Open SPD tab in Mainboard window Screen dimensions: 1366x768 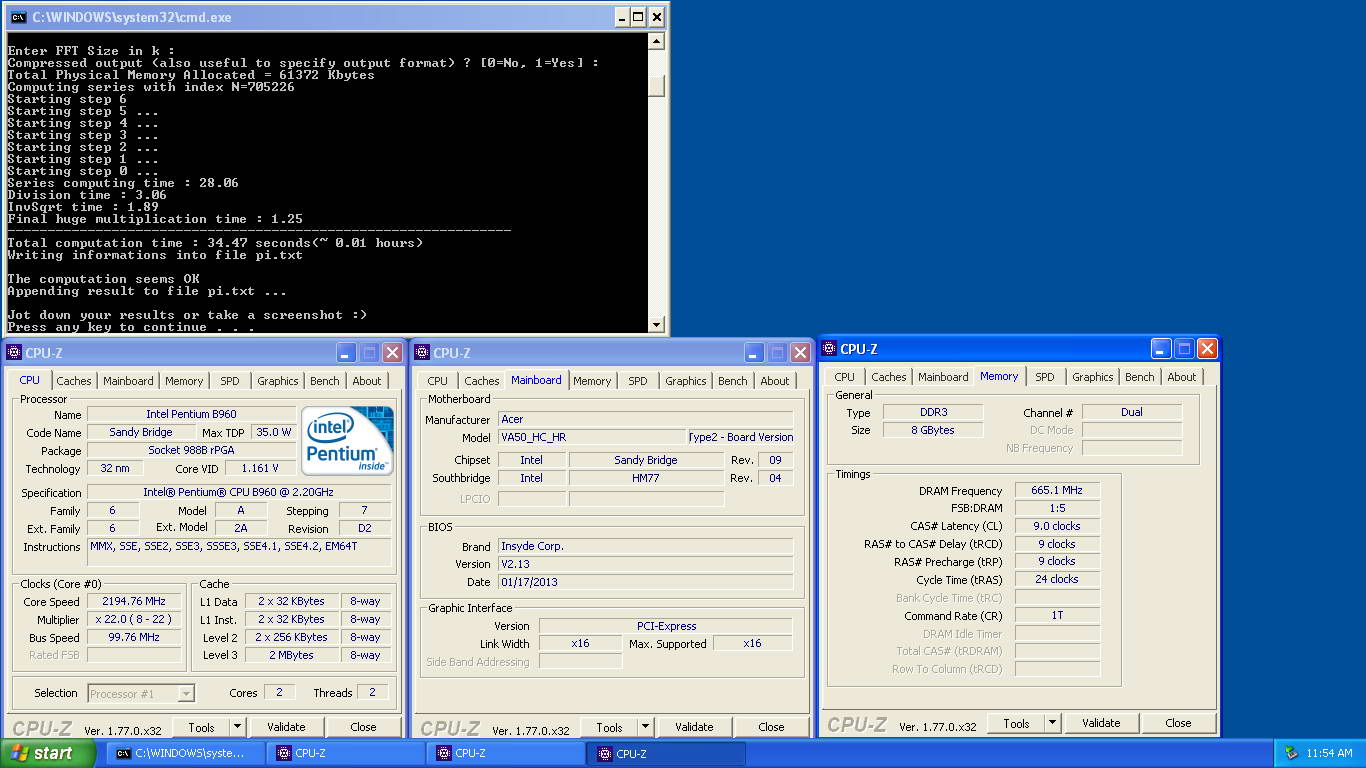coord(638,381)
